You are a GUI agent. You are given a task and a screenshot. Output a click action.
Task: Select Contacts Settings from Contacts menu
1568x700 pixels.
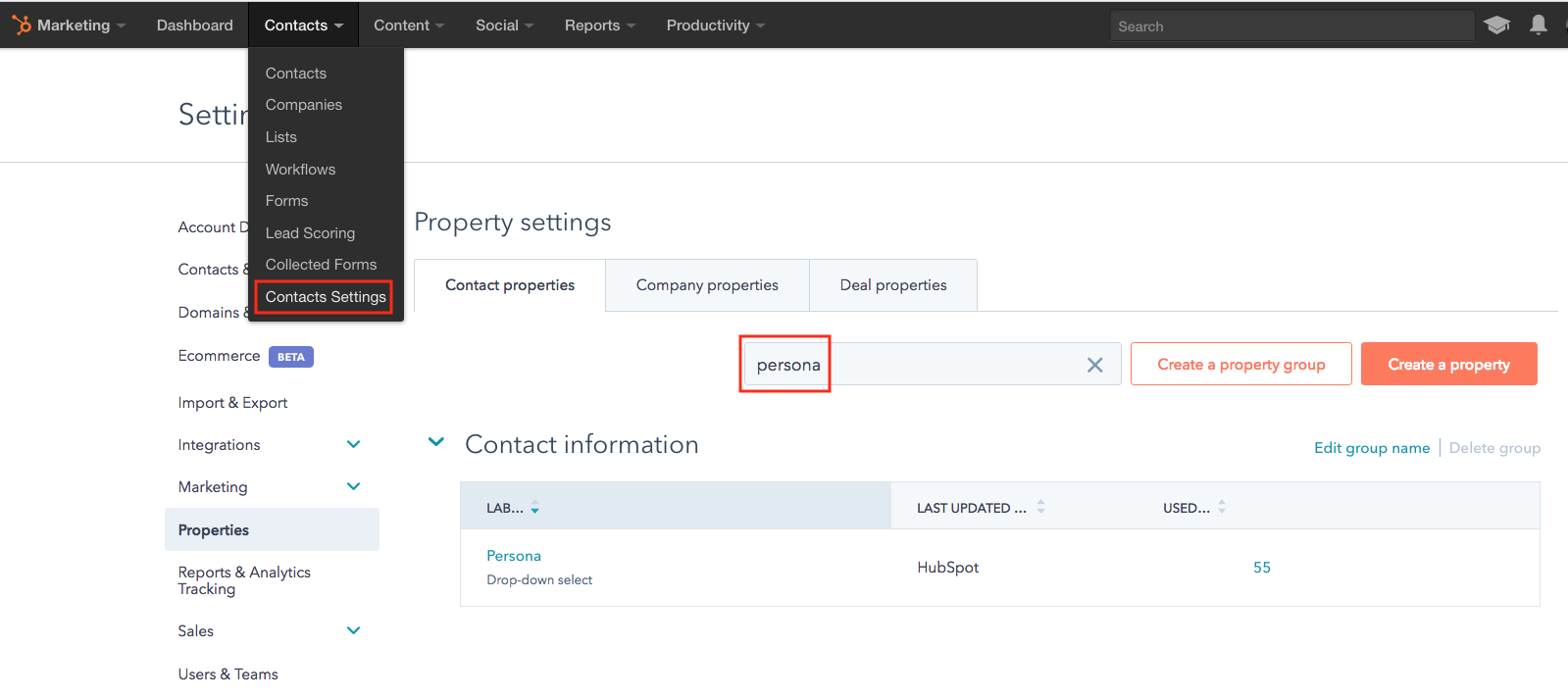(x=326, y=297)
